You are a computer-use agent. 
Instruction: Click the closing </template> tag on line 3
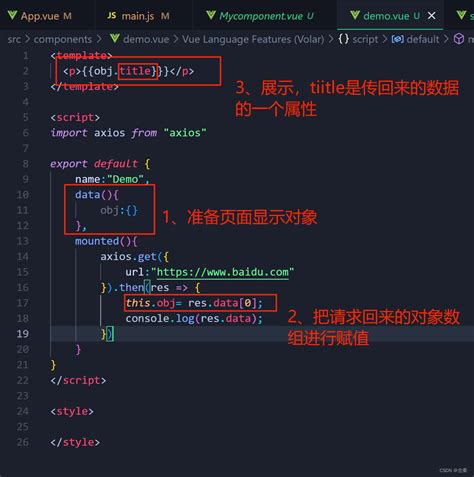(x=84, y=86)
